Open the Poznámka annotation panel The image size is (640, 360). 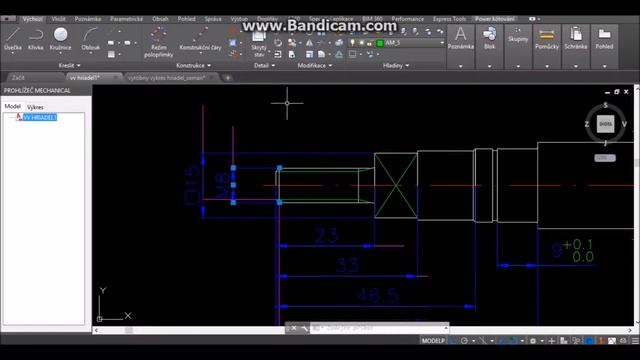pyautogui.click(x=460, y=38)
